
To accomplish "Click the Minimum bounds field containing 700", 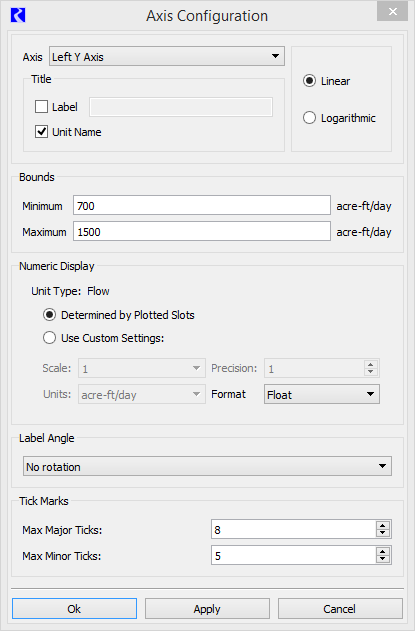I will (202, 206).
